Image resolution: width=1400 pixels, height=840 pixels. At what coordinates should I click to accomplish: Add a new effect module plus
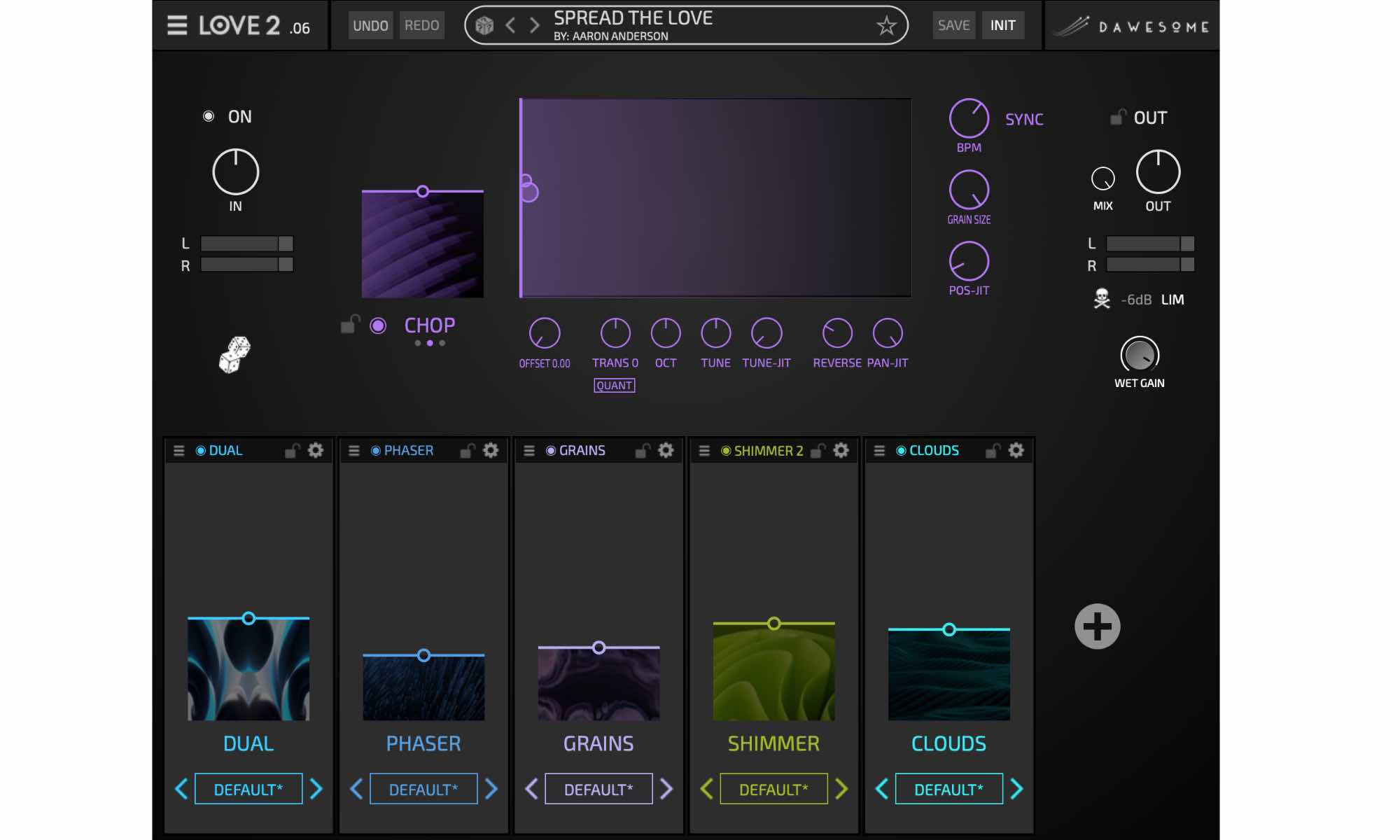[x=1097, y=626]
